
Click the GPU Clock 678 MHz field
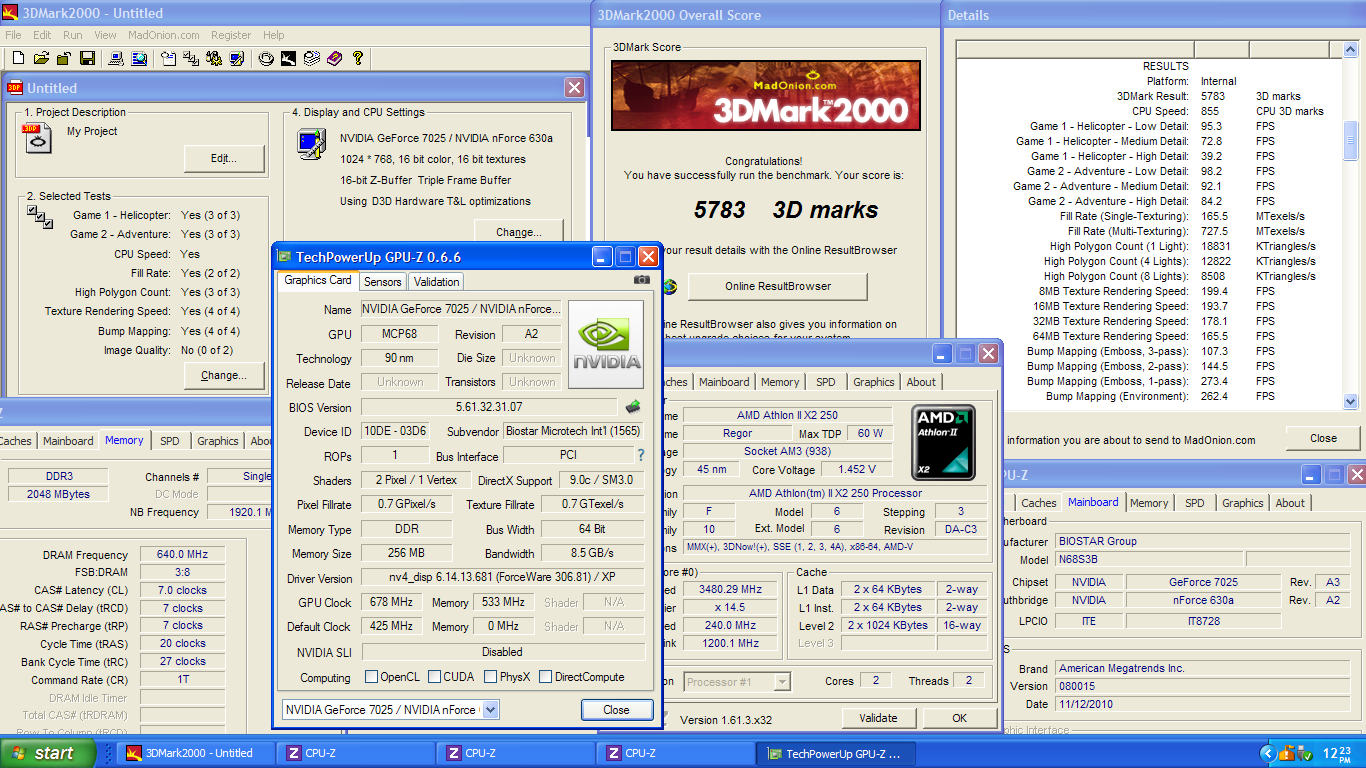(391, 602)
